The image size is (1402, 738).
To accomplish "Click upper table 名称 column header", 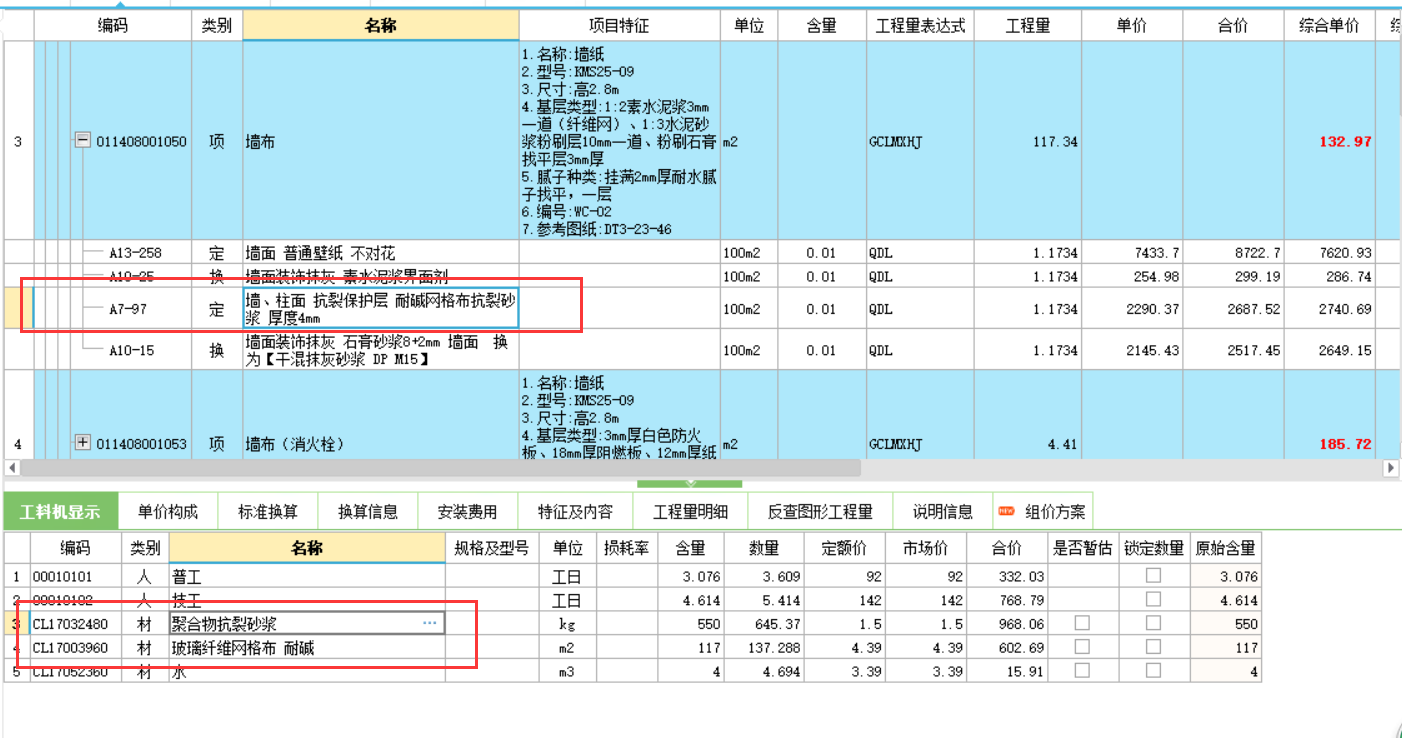I will (x=381, y=26).
